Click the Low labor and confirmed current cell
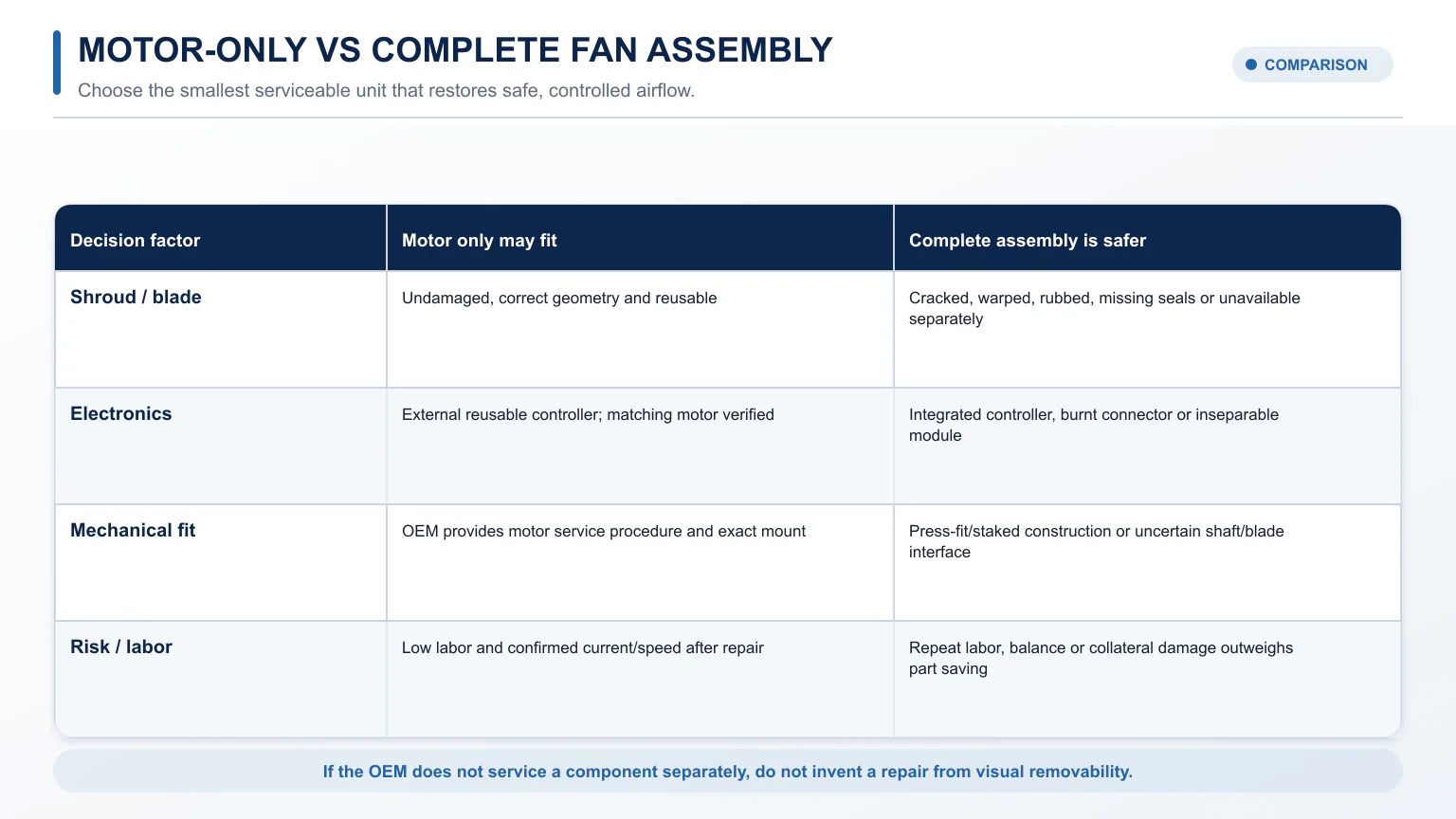The width and height of the screenshot is (1456, 819). click(x=640, y=680)
